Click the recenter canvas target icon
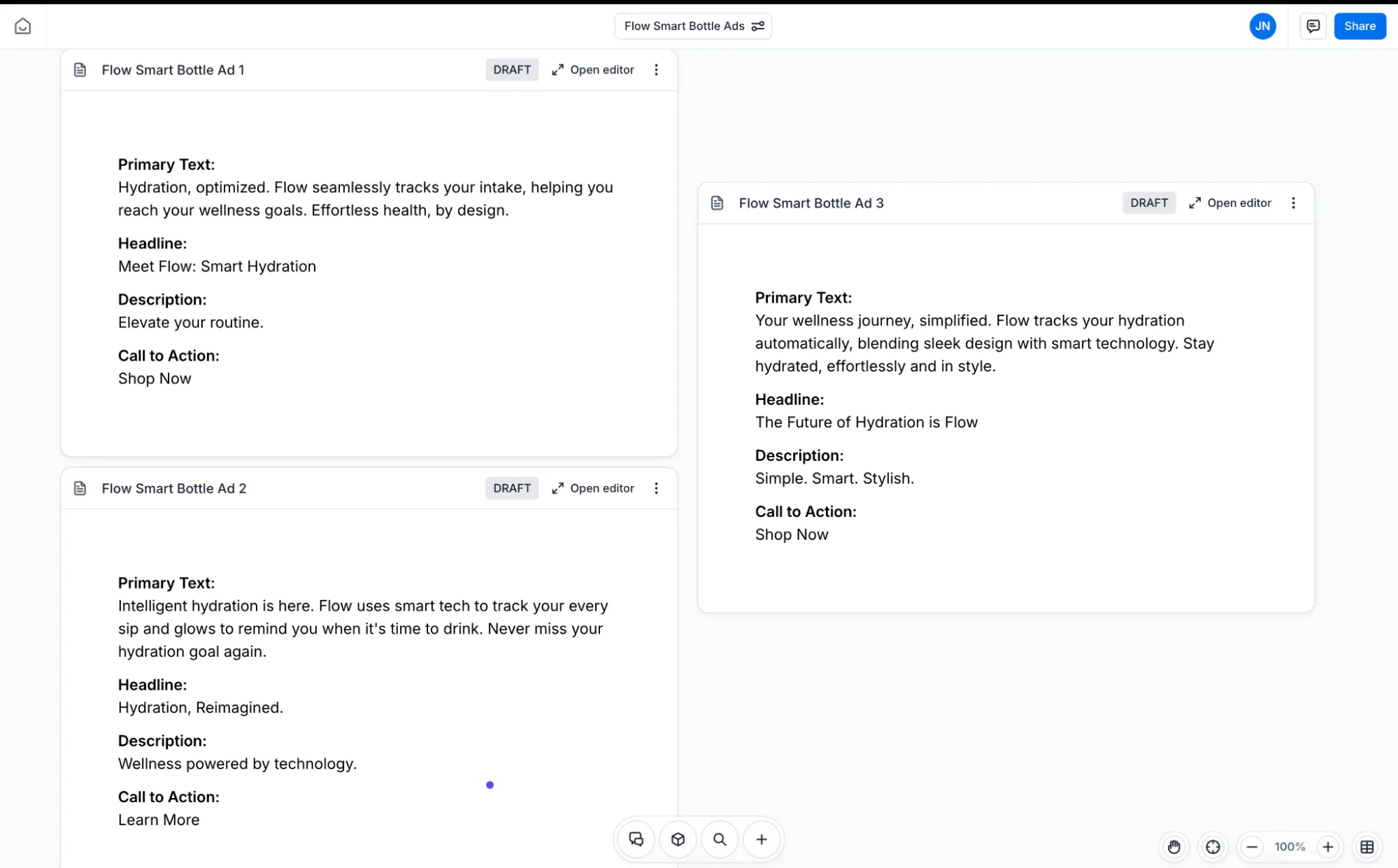 1213,846
